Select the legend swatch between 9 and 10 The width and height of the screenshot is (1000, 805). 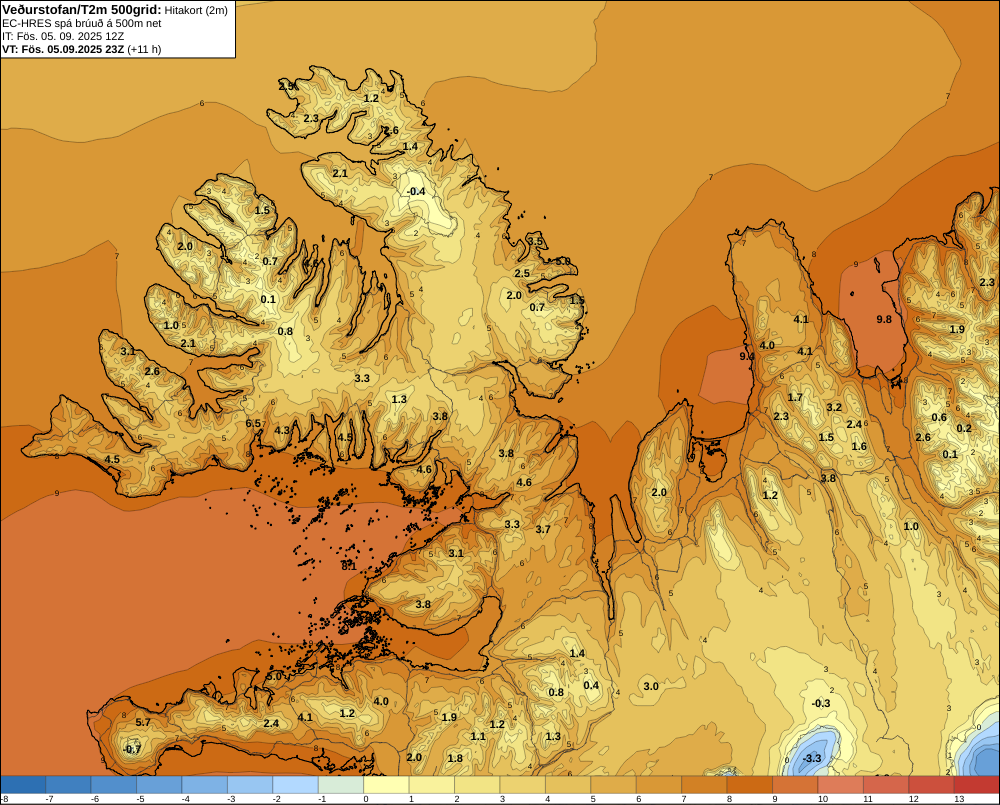795,784
